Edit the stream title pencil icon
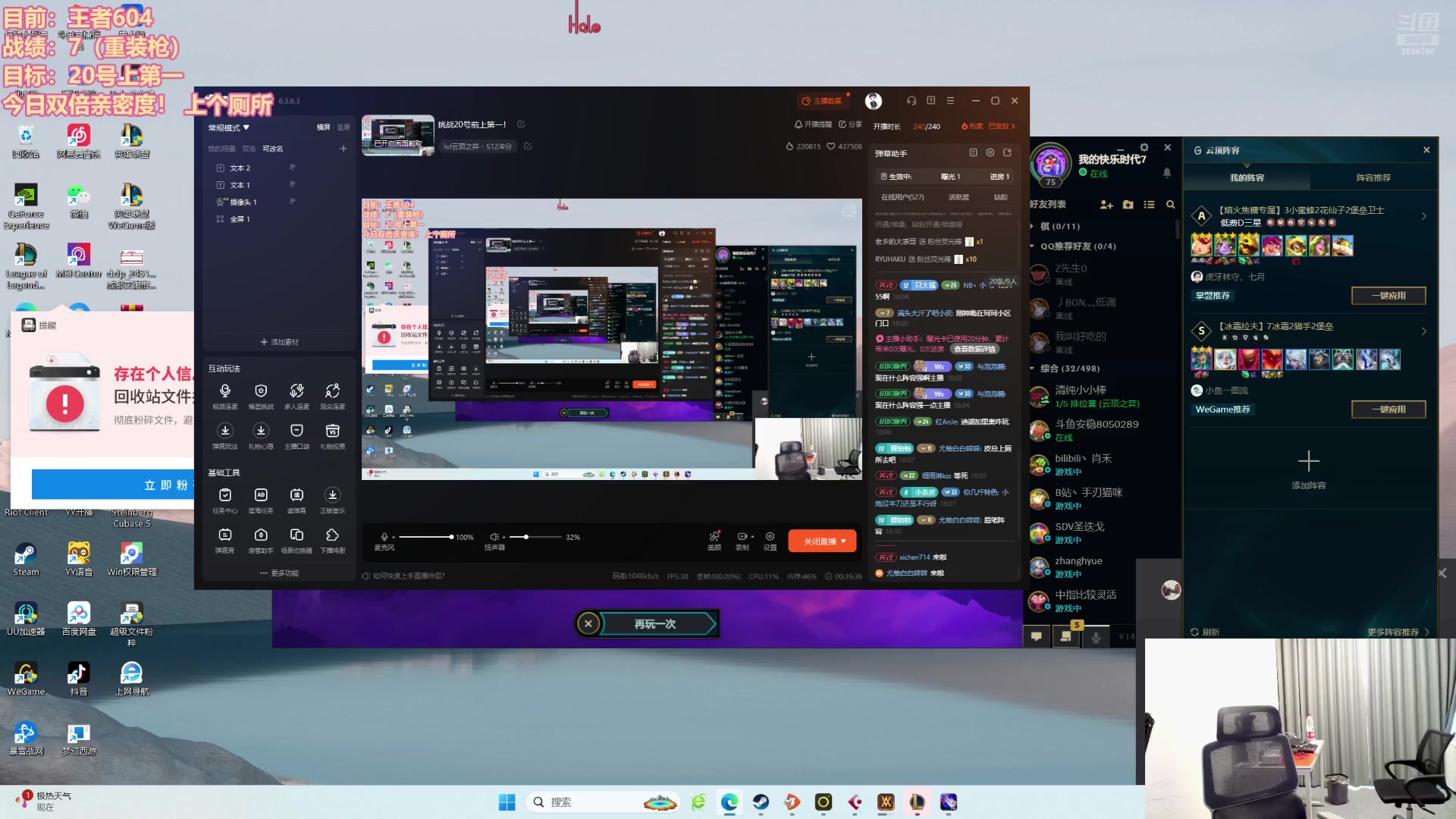 (x=521, y=124)
